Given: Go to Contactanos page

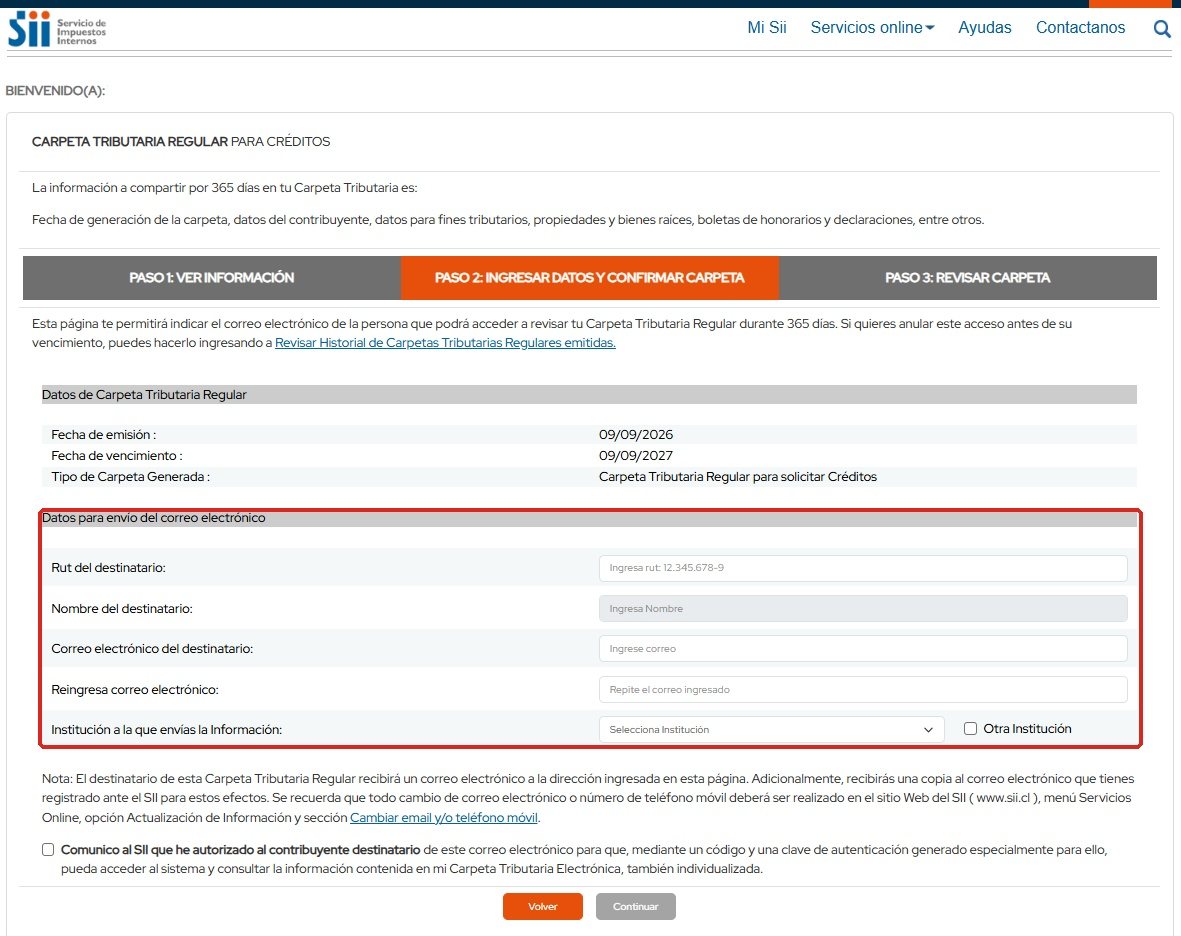Looking at the screenshot, I should (1080, 28).
